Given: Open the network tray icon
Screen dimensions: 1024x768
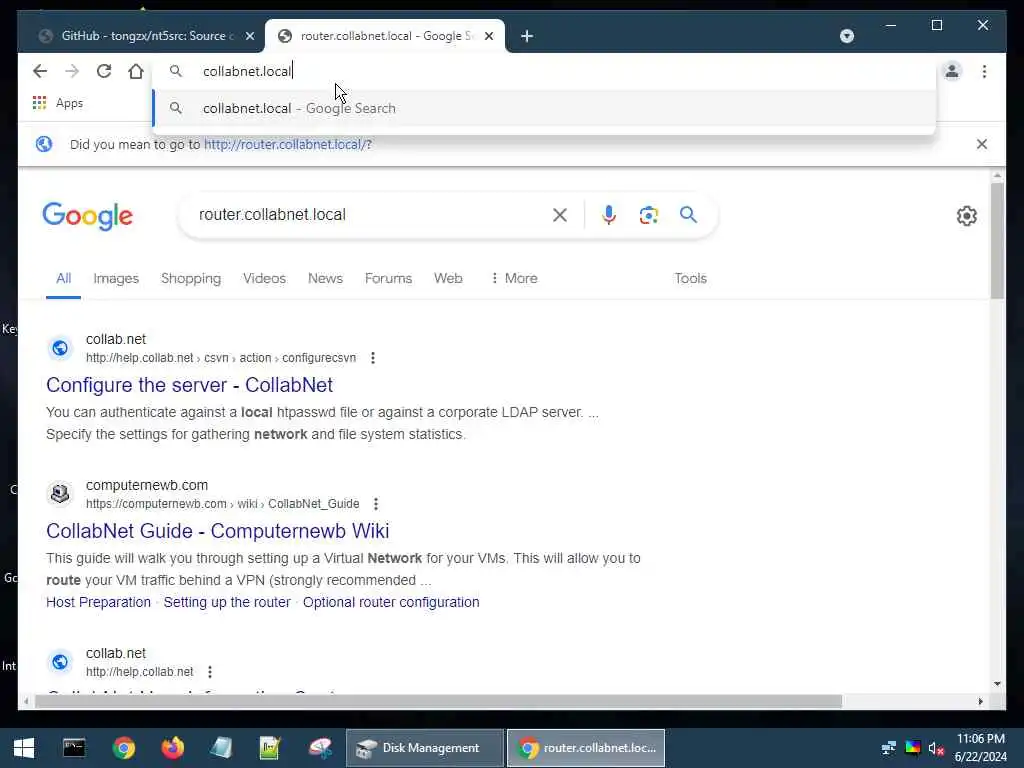Looking at the screenshot, I should (889, 748).
